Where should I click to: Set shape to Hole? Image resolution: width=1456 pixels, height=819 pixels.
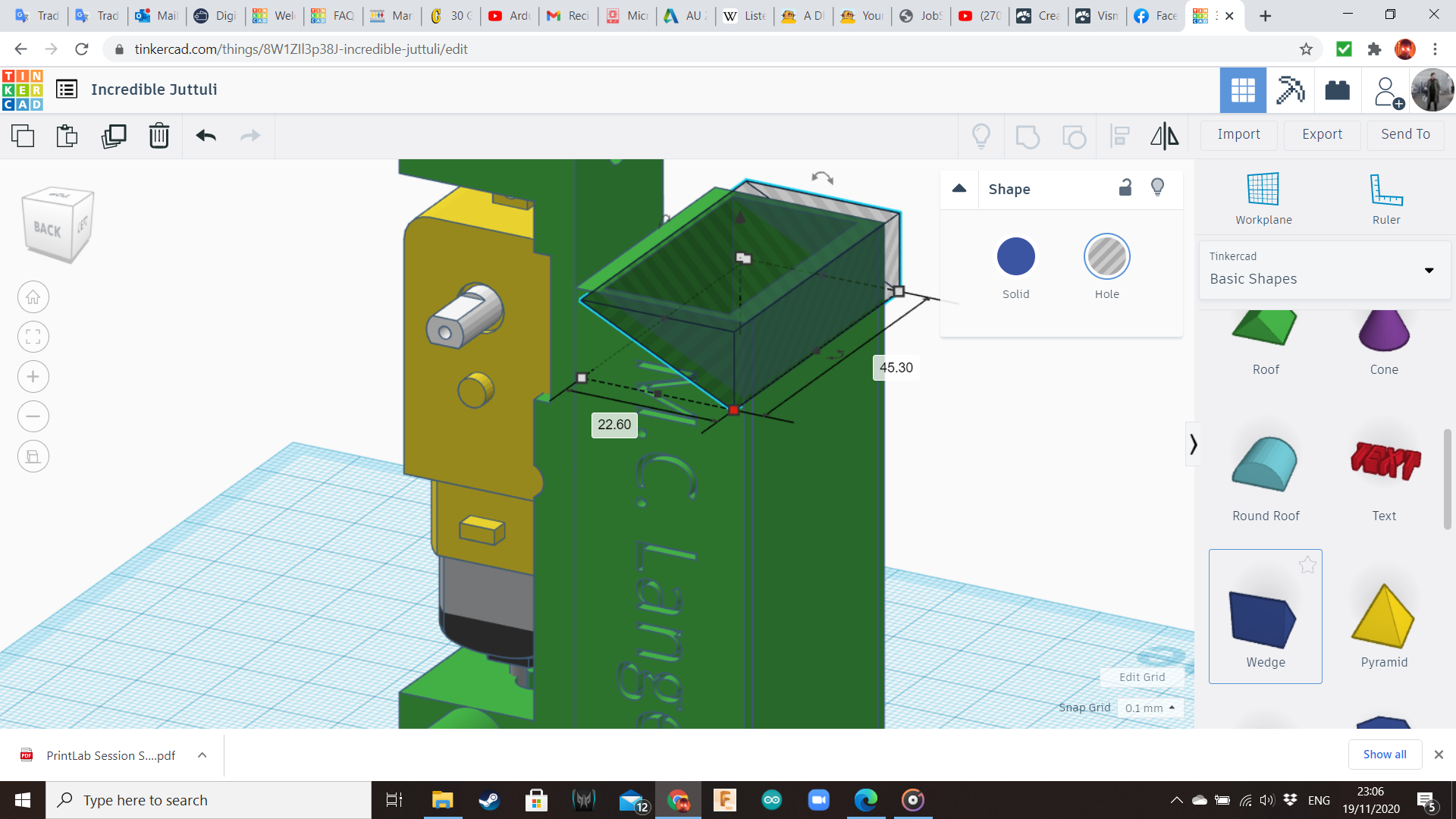tap(1106, 256)
